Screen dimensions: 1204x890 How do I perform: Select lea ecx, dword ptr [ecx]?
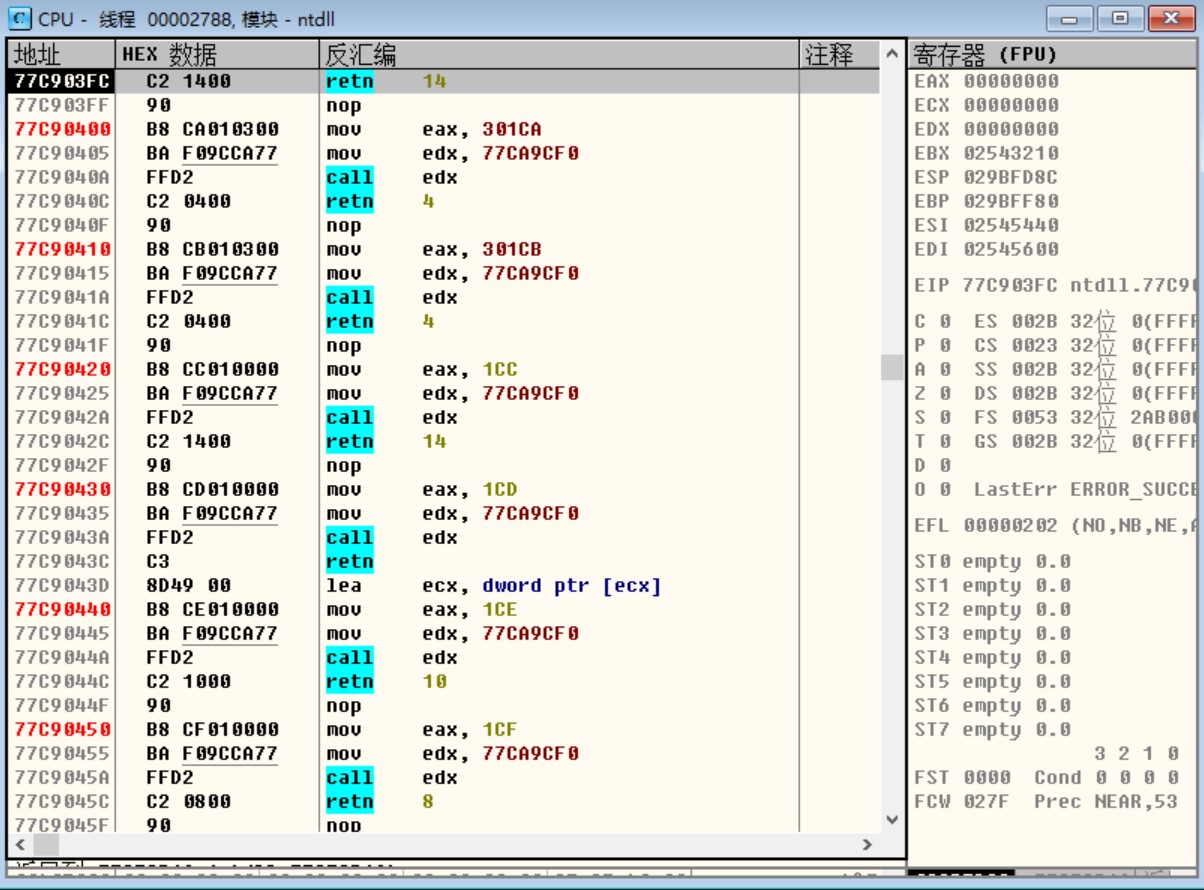pos(494,585)
